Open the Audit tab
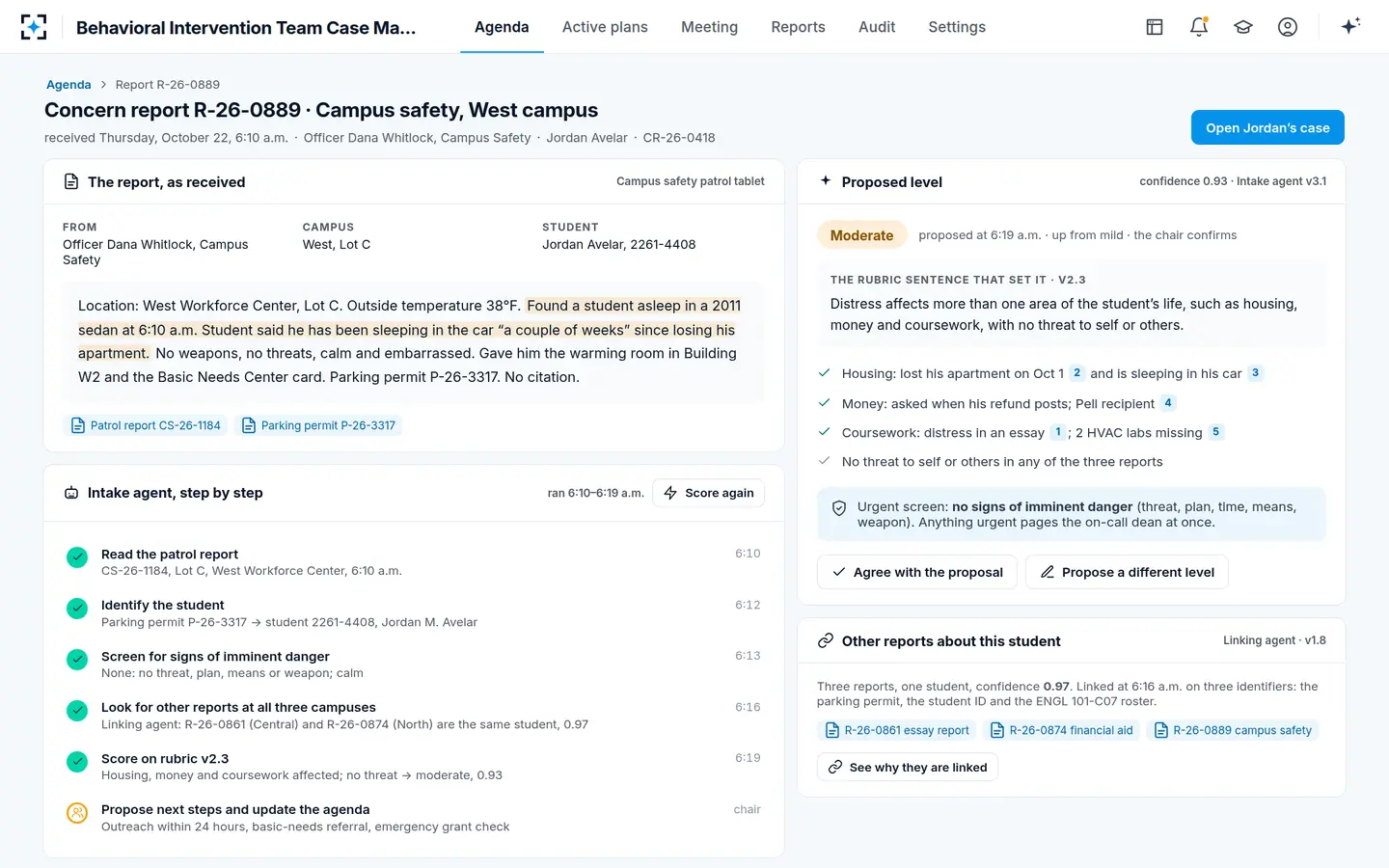The image size is (1389, 868). pyautogui.click(x=877, y=27)
